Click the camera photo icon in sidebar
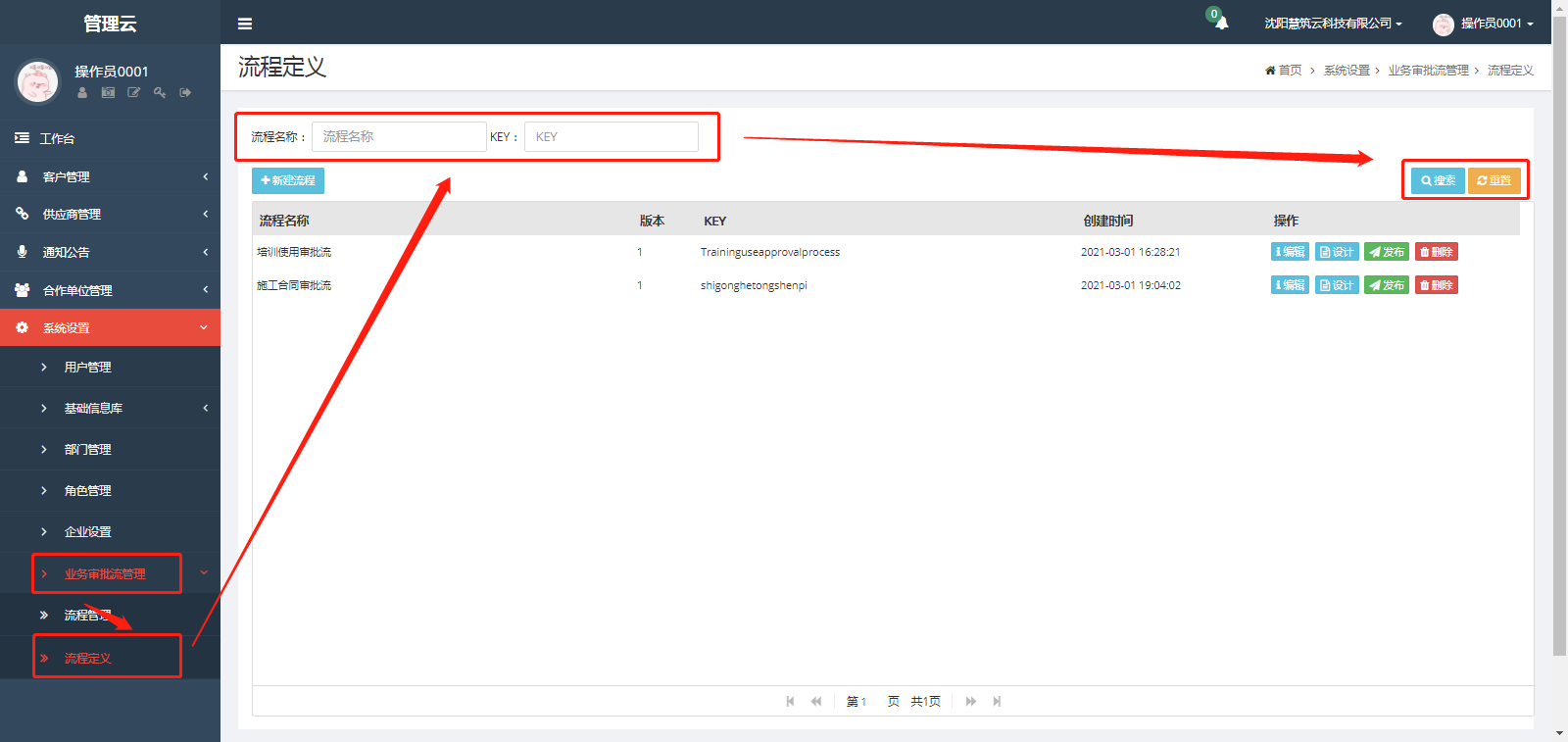1568x742 pixels. click(108, 92)
